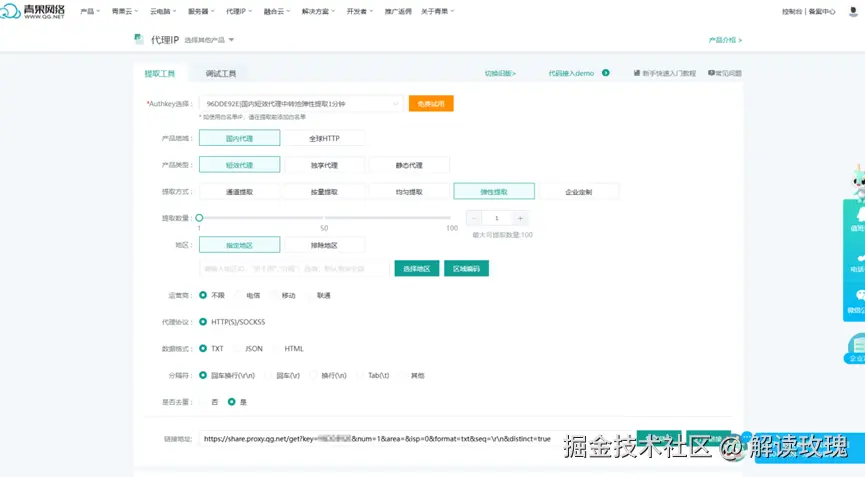Expand the 服务器 navigation menu
Viewport: 865px width, 477px height.
point(201,11)
